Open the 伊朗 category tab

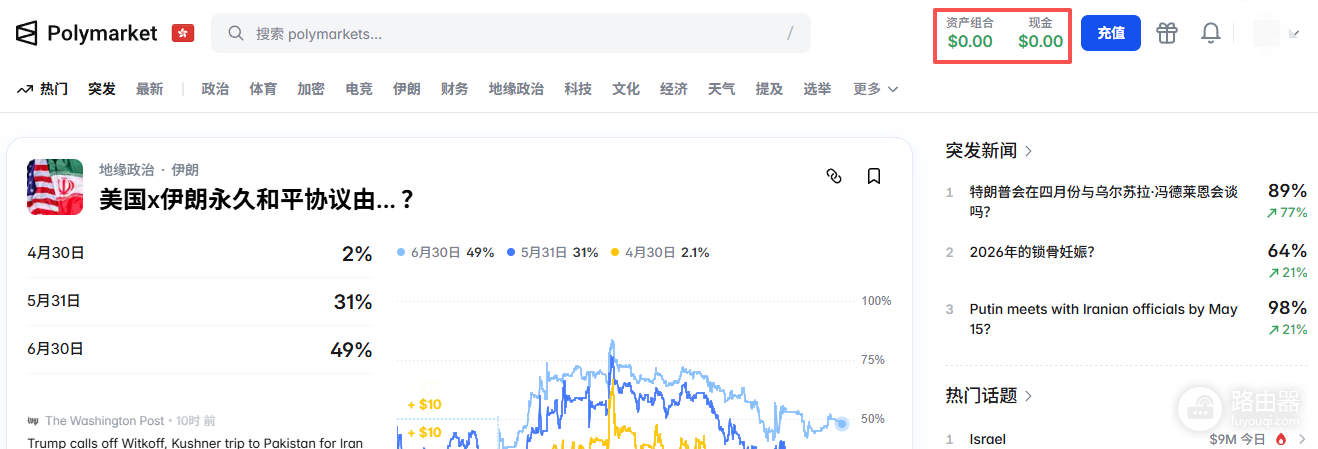tap(407, 89)
